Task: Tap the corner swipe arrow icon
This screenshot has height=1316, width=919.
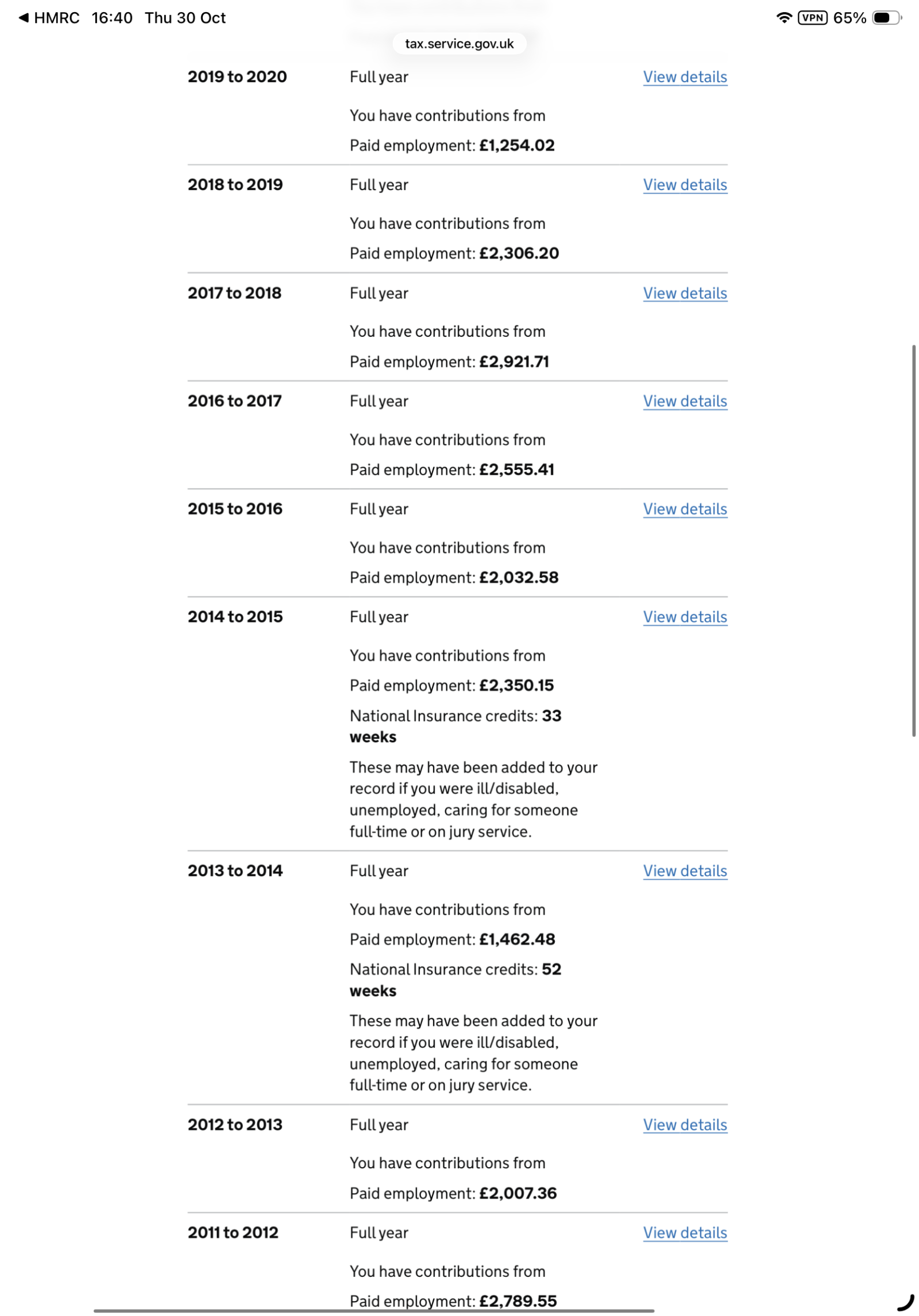Action: point(905,1302)
